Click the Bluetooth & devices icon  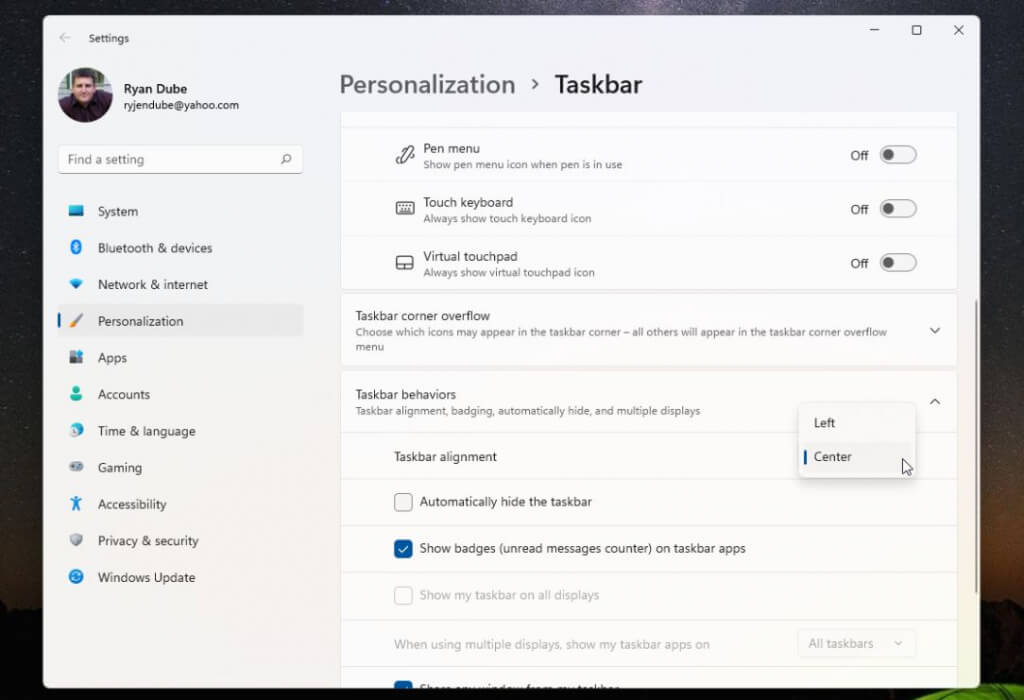76,248
